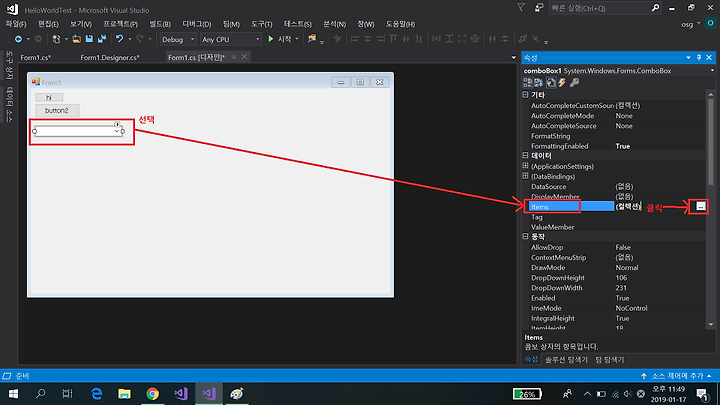This screenshot has height=405, width=720.
Task: Open Chrome from the taskbar
Action: point(152,394)
